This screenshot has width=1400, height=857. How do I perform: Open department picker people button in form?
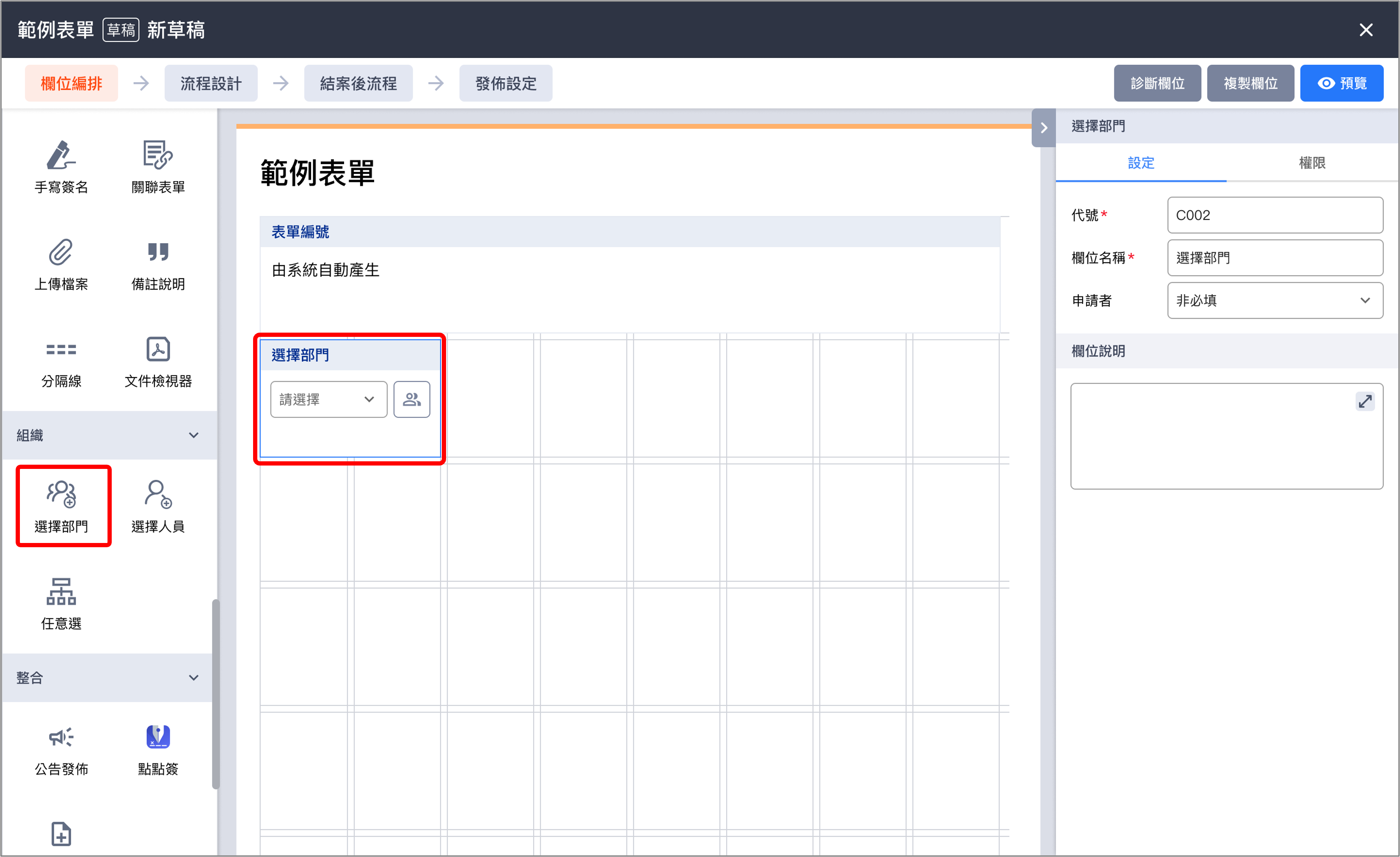pos(411,400)
